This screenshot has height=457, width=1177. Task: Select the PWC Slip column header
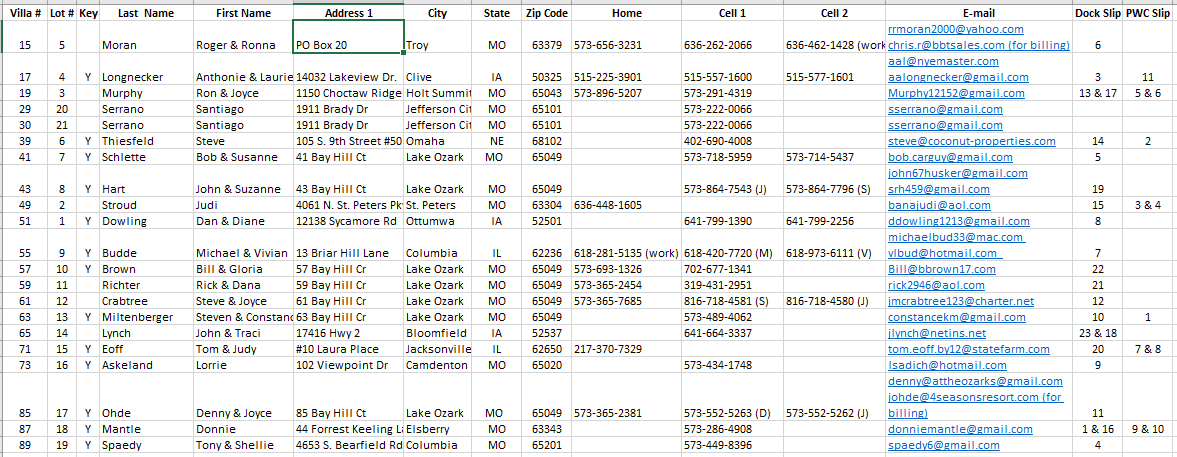[x=1148, y=14]
